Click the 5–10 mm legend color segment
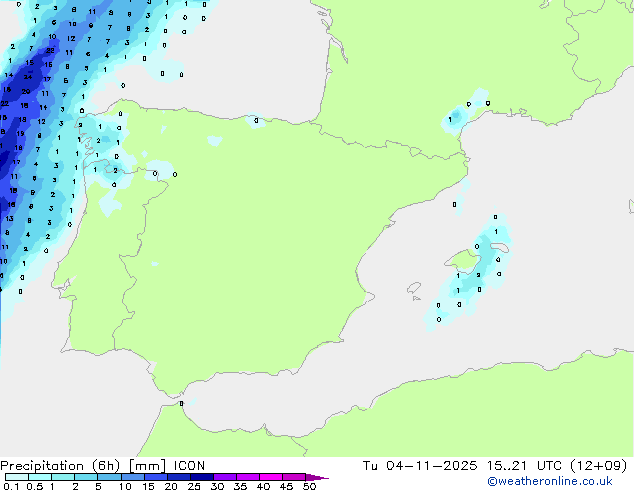 point(109,477)
